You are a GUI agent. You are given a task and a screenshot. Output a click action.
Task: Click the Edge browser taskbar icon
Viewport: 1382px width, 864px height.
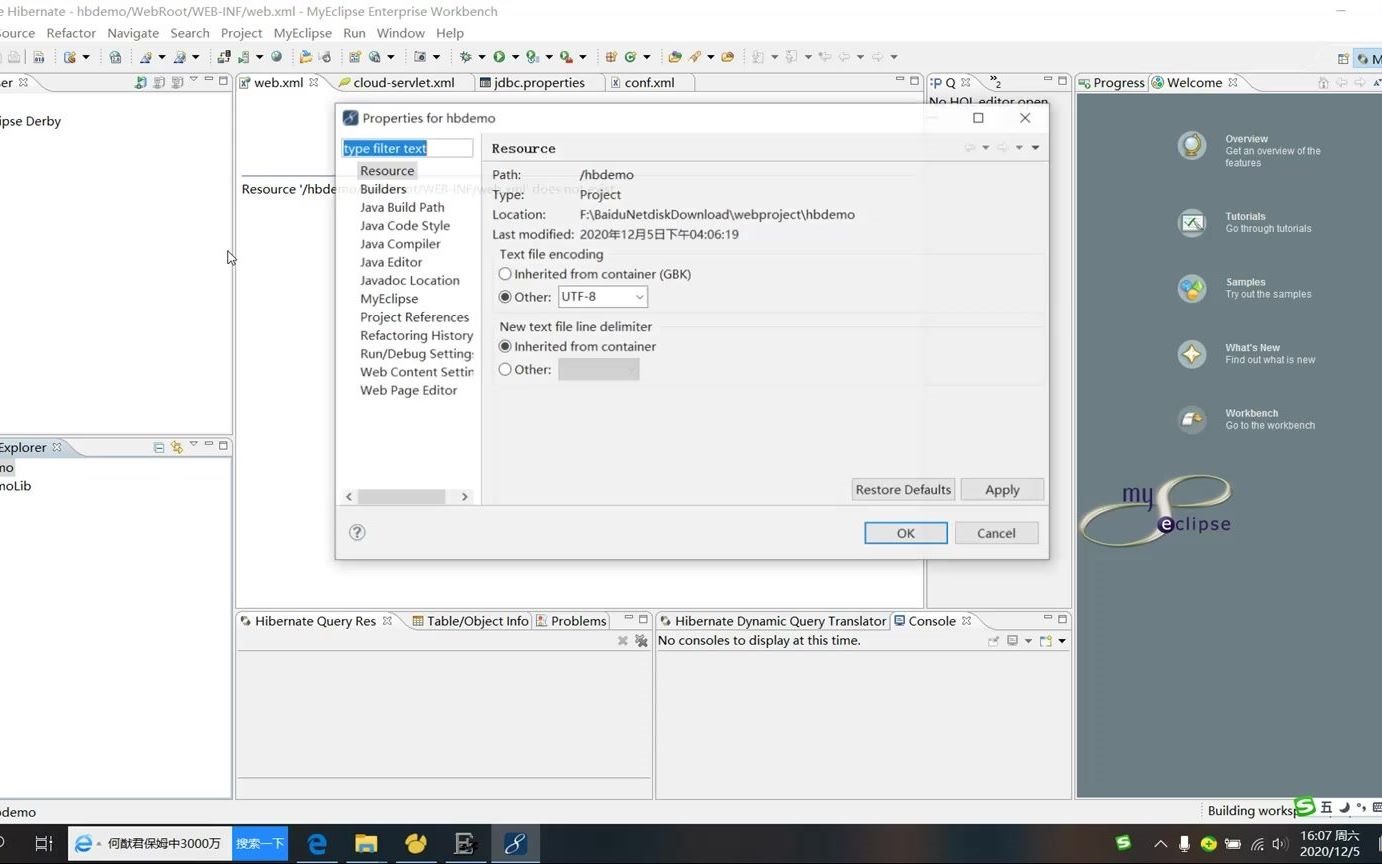pyautogui.click(x=317, y=844)
